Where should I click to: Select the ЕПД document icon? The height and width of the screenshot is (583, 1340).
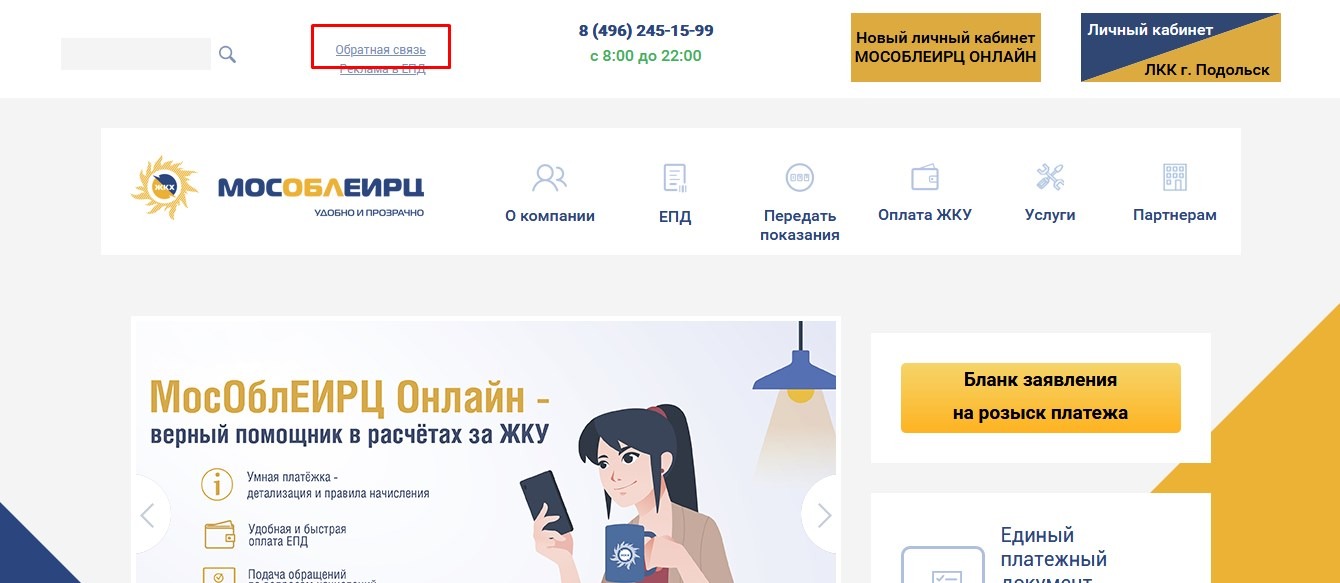click(675, 178)
